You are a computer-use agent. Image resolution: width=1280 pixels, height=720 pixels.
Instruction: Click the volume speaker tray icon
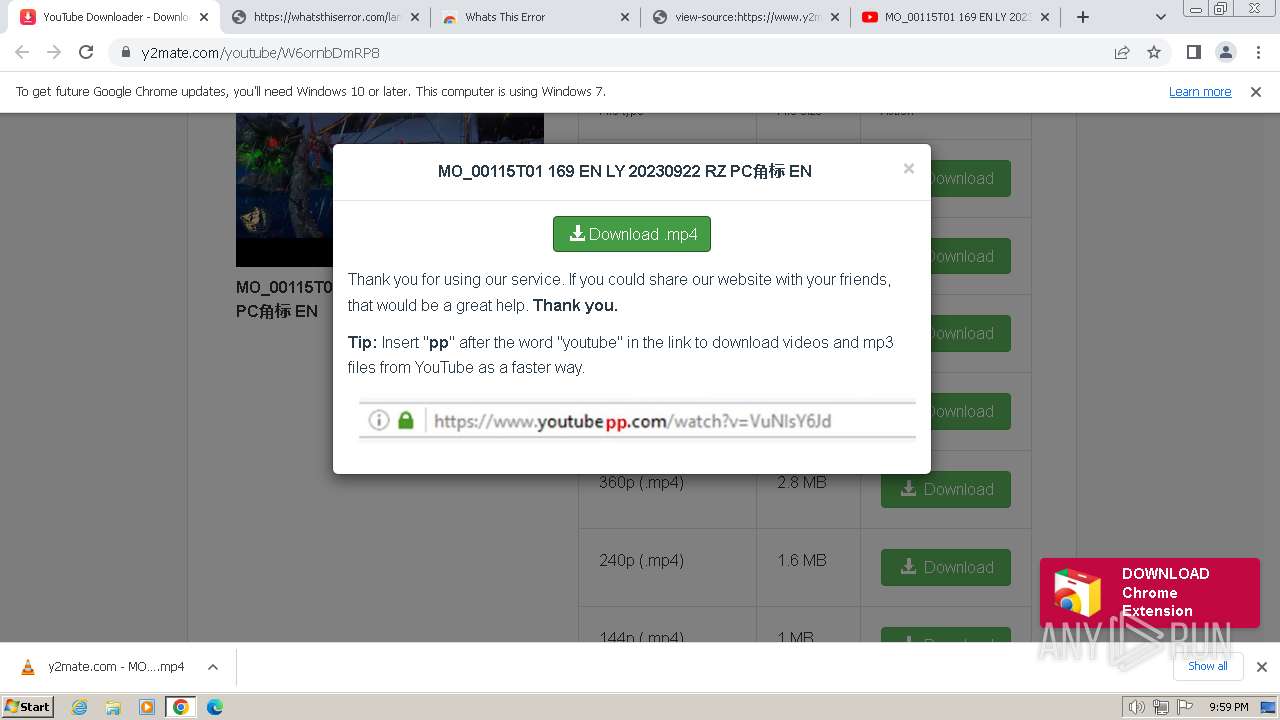pyautogui.click(x=1137, y=707)
